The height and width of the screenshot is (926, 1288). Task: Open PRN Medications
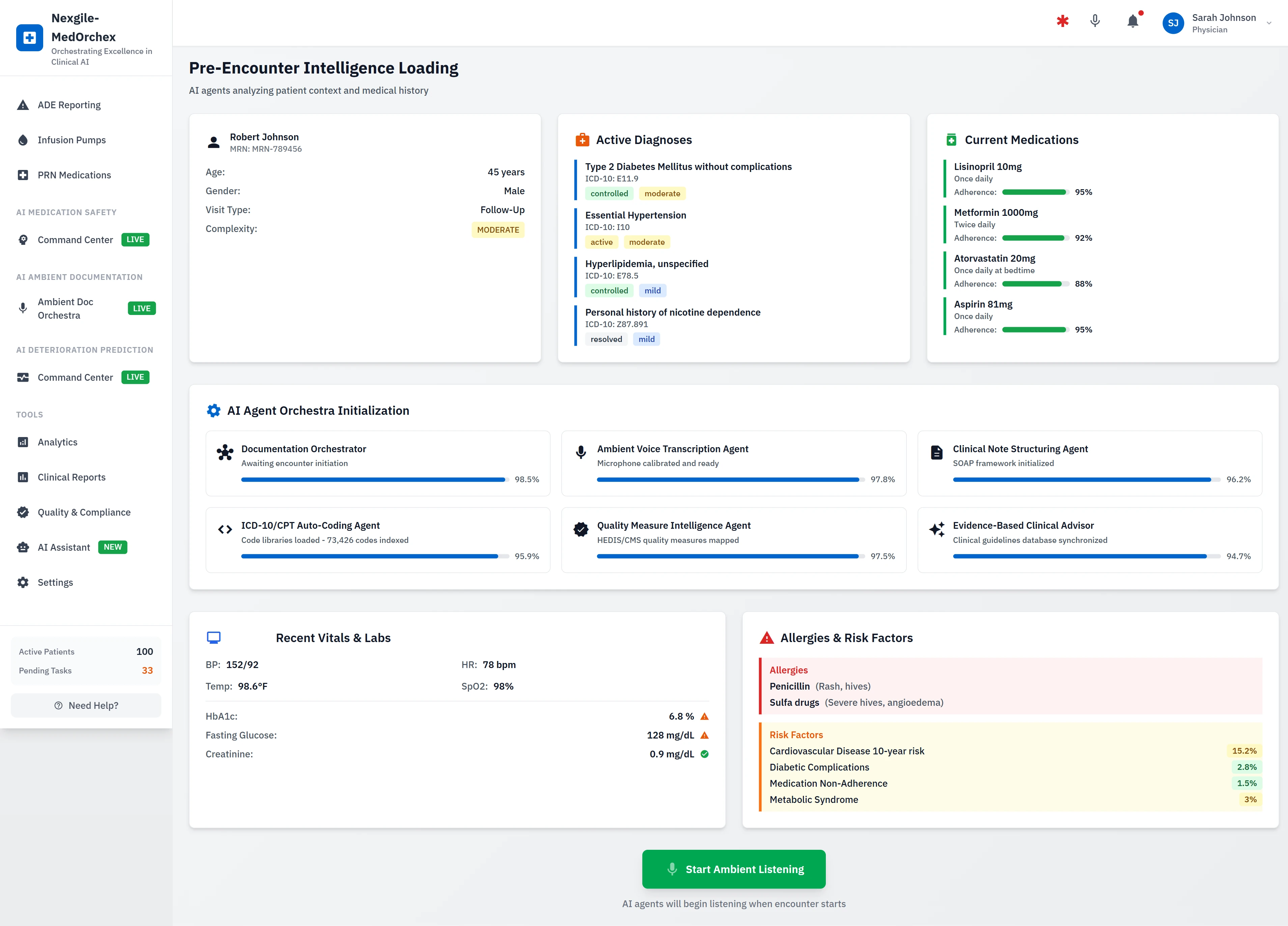(74, 175)
